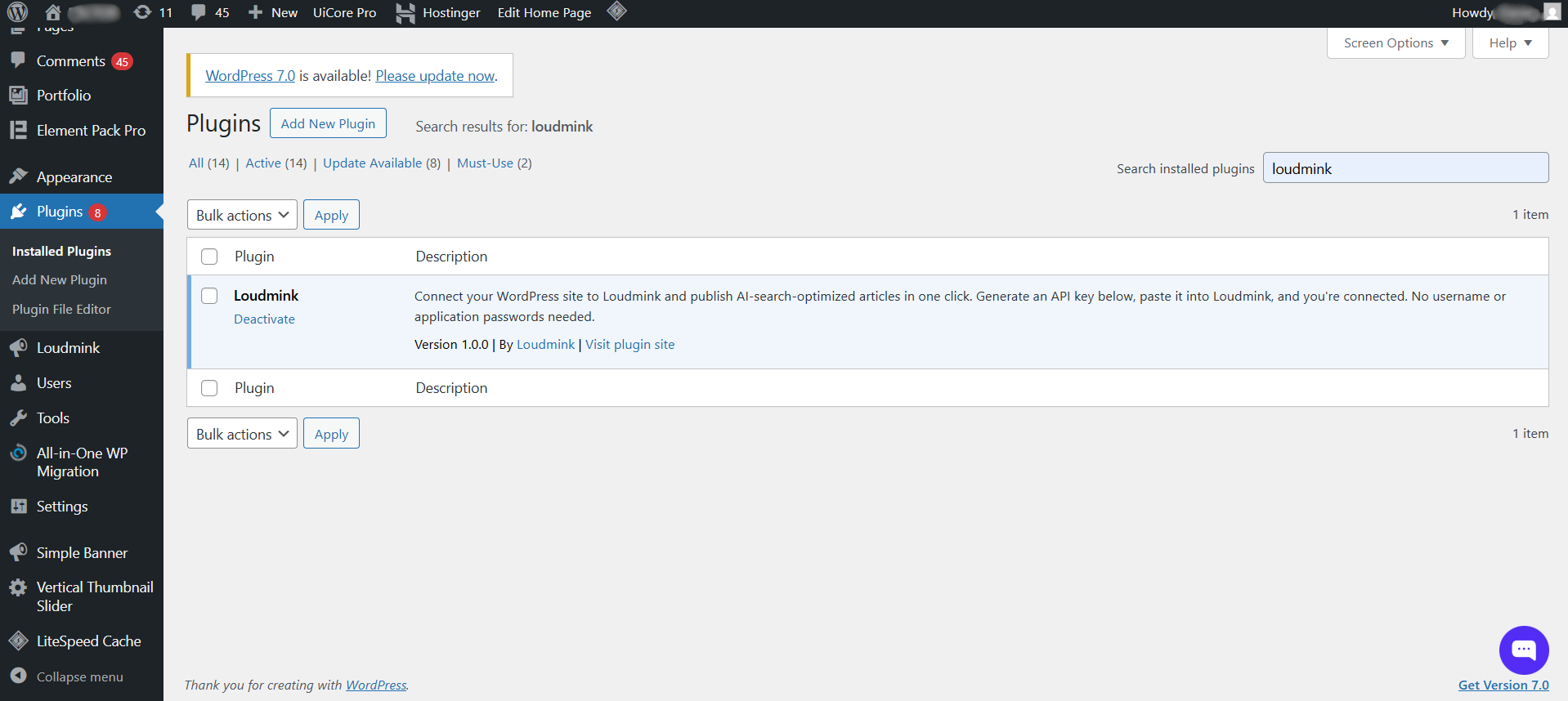Click the bottom Apply button
The image size is (1568, 701).
tap(331, 434)
